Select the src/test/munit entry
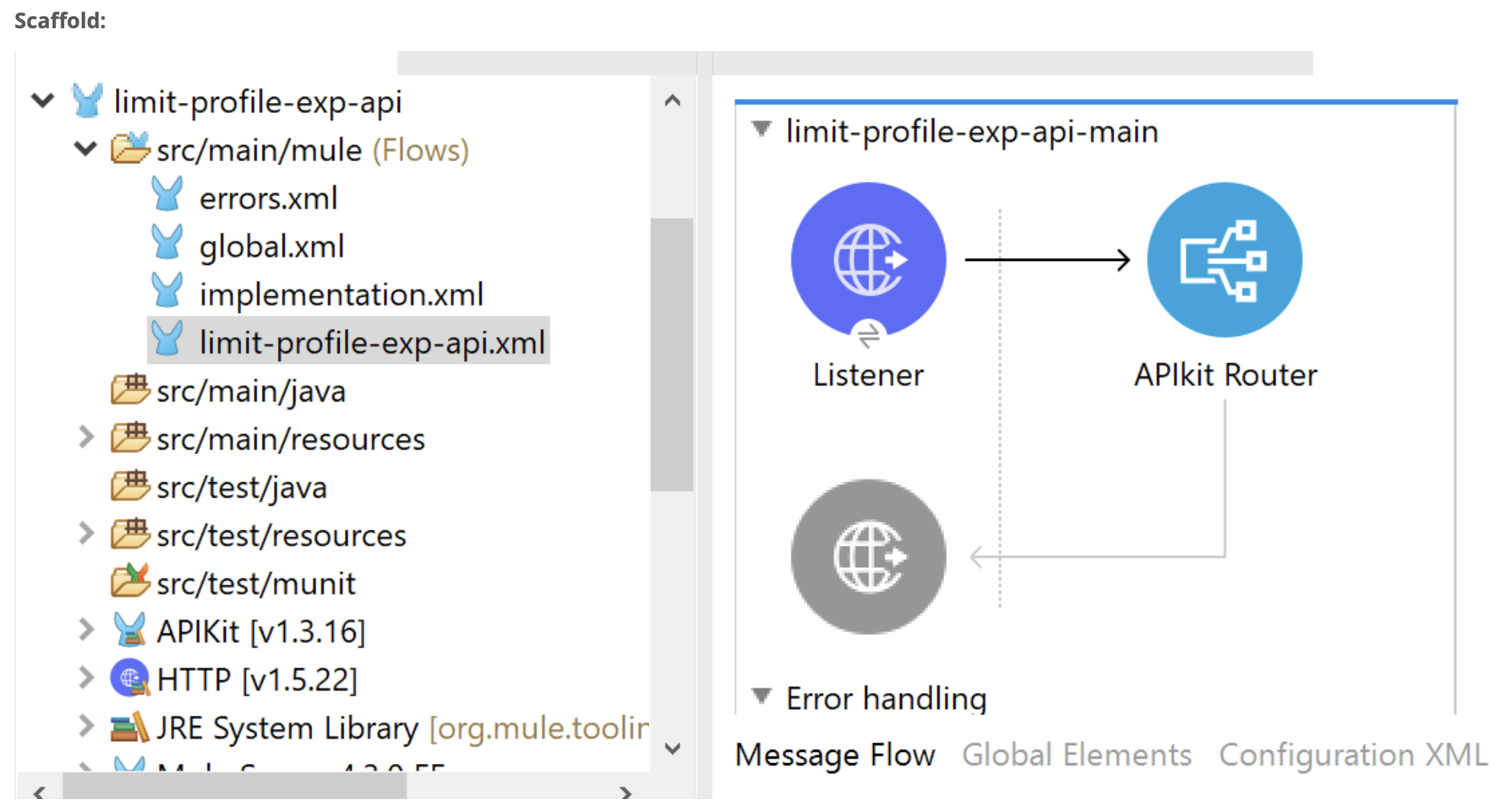Screen dimensions: 1502x812 [x=256, y=584]
